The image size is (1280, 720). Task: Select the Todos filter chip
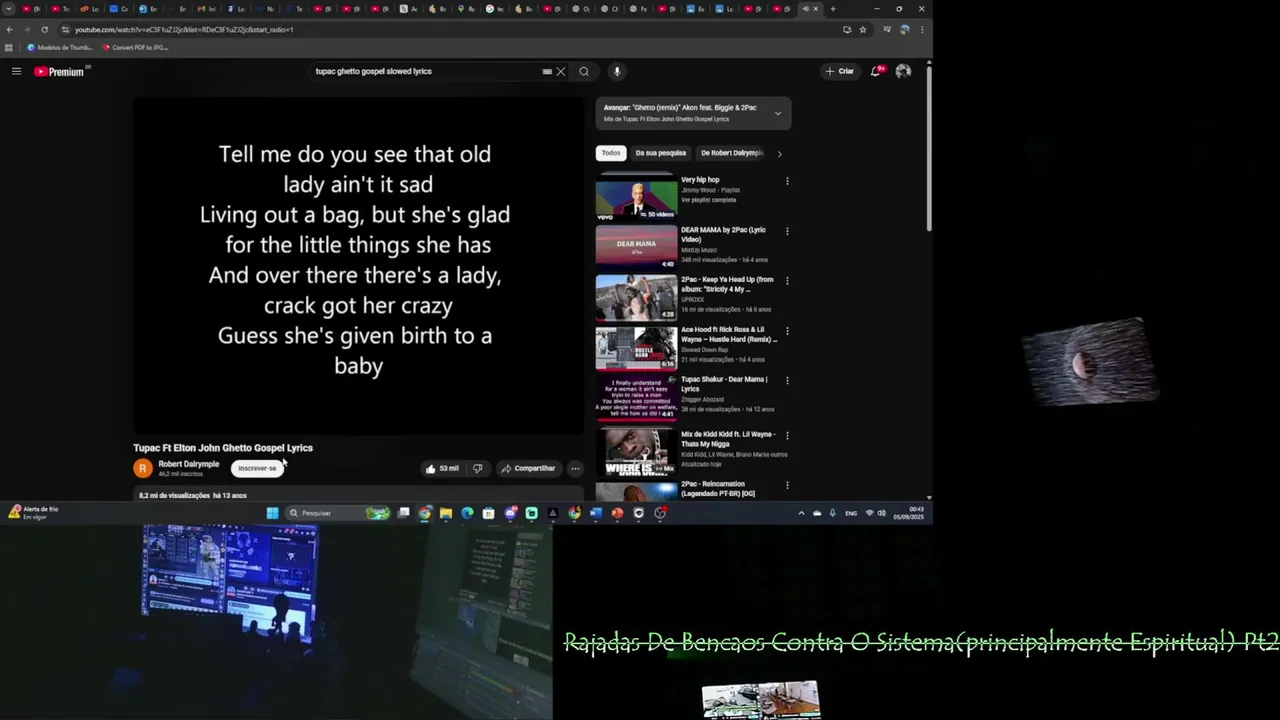pyautogui.click(x=611, y=153)
